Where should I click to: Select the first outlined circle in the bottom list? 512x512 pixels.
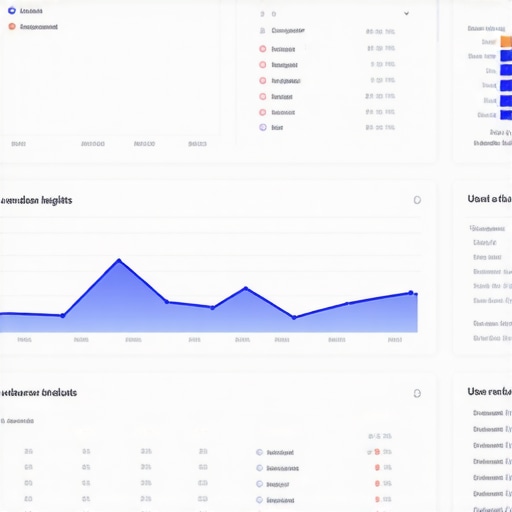point(259,452)
